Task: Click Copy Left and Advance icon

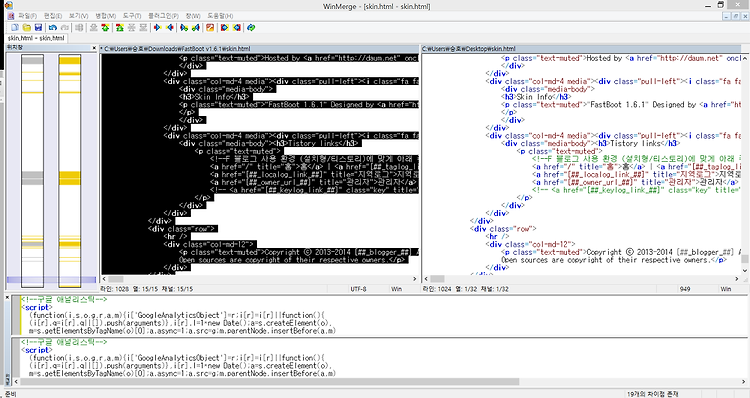Action: tap(196, 28)
